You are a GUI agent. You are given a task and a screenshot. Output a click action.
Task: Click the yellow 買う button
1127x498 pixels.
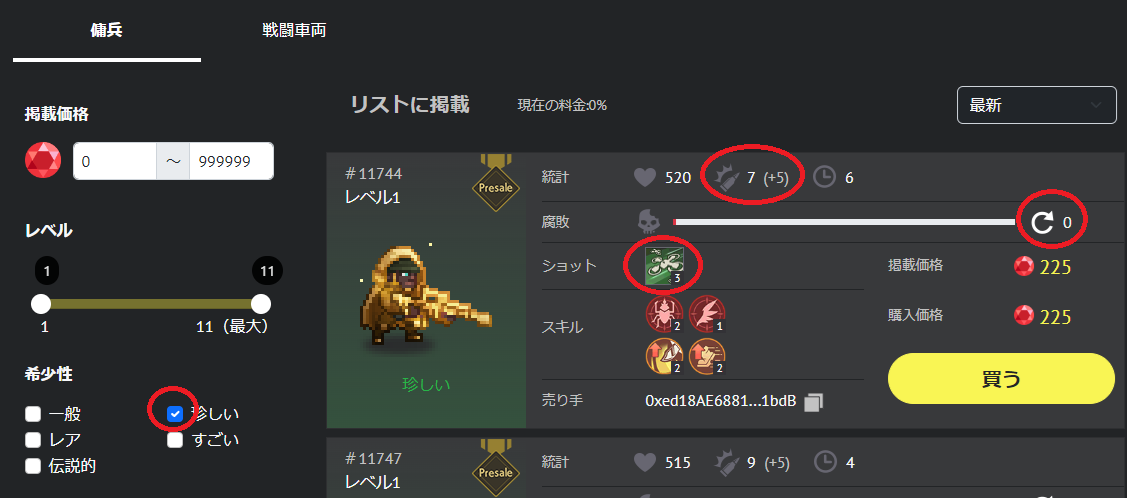click(1001, 379)
